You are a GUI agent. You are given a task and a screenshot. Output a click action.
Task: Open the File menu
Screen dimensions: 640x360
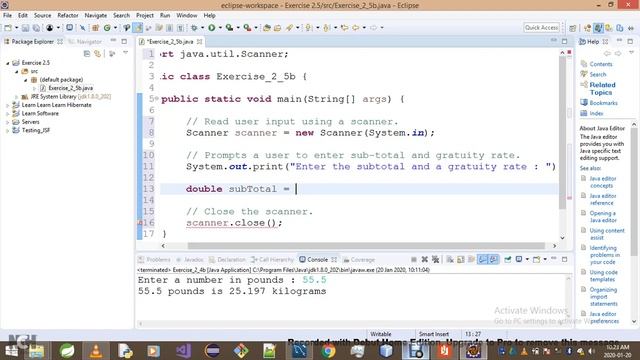(x=7, y=16)
